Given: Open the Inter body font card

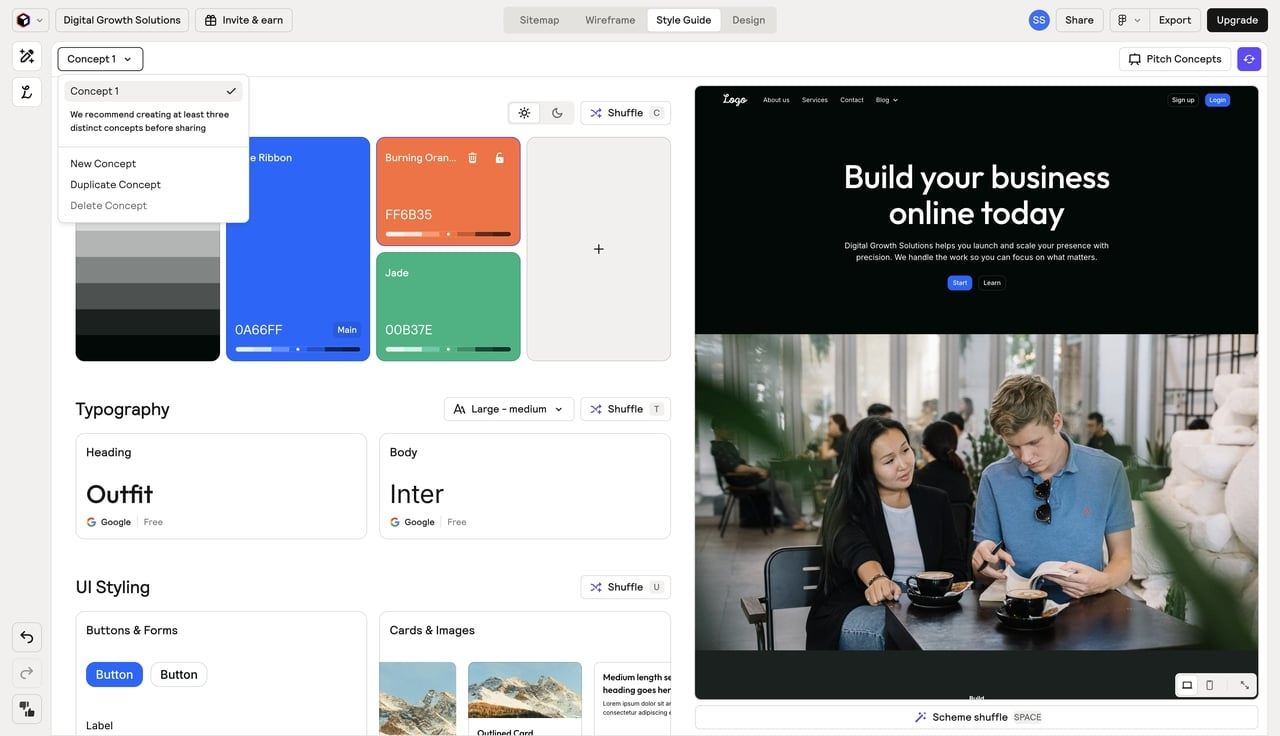Looking at the screenshot, I should tap(525, 486).
